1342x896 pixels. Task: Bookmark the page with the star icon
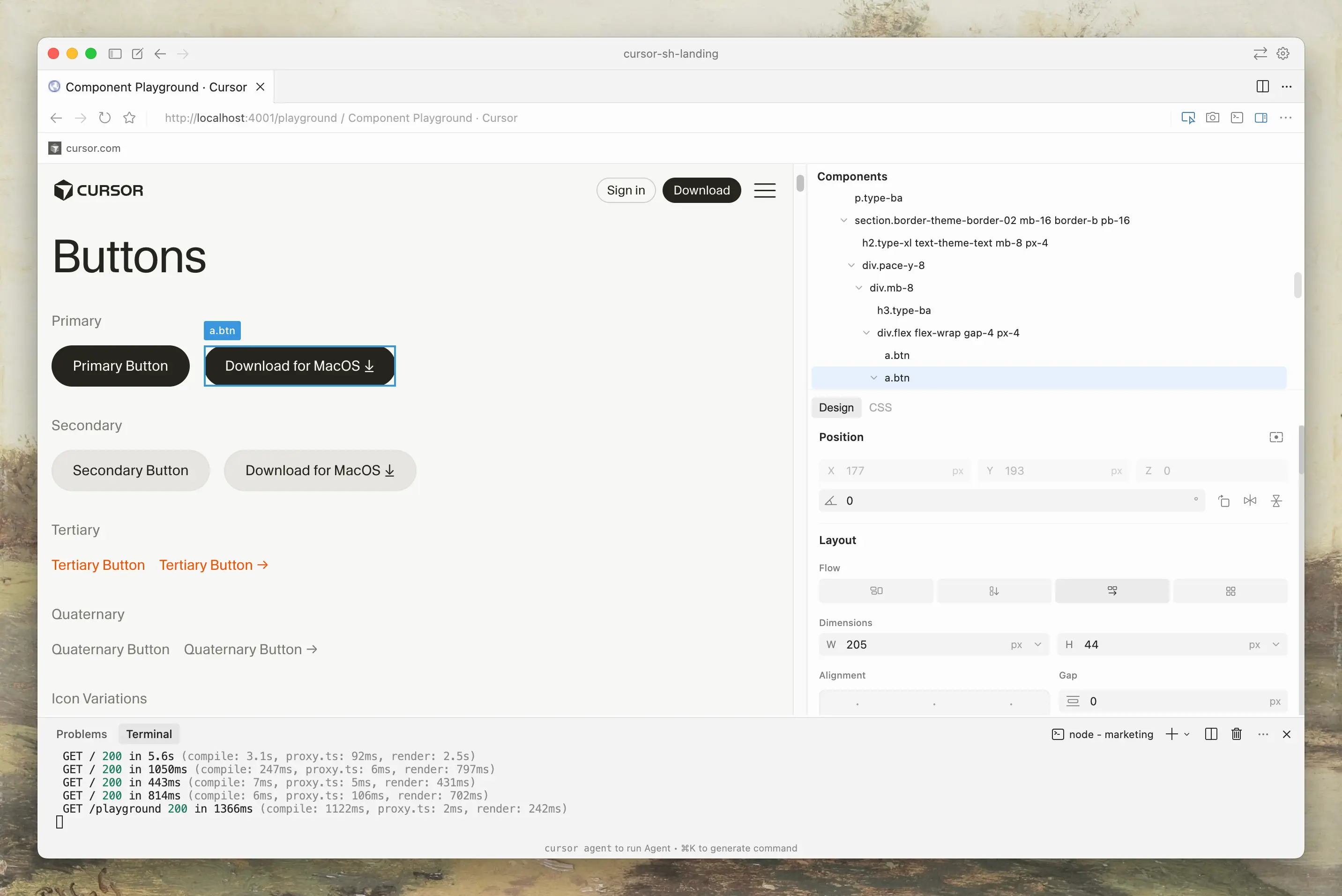(130, 118)
